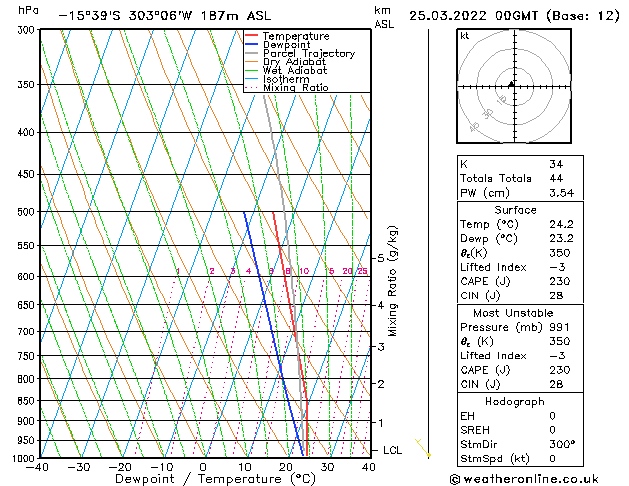629x486 pixels.
Task: Click the yellow wind barb near surface
Action: (x=423, y=448)
